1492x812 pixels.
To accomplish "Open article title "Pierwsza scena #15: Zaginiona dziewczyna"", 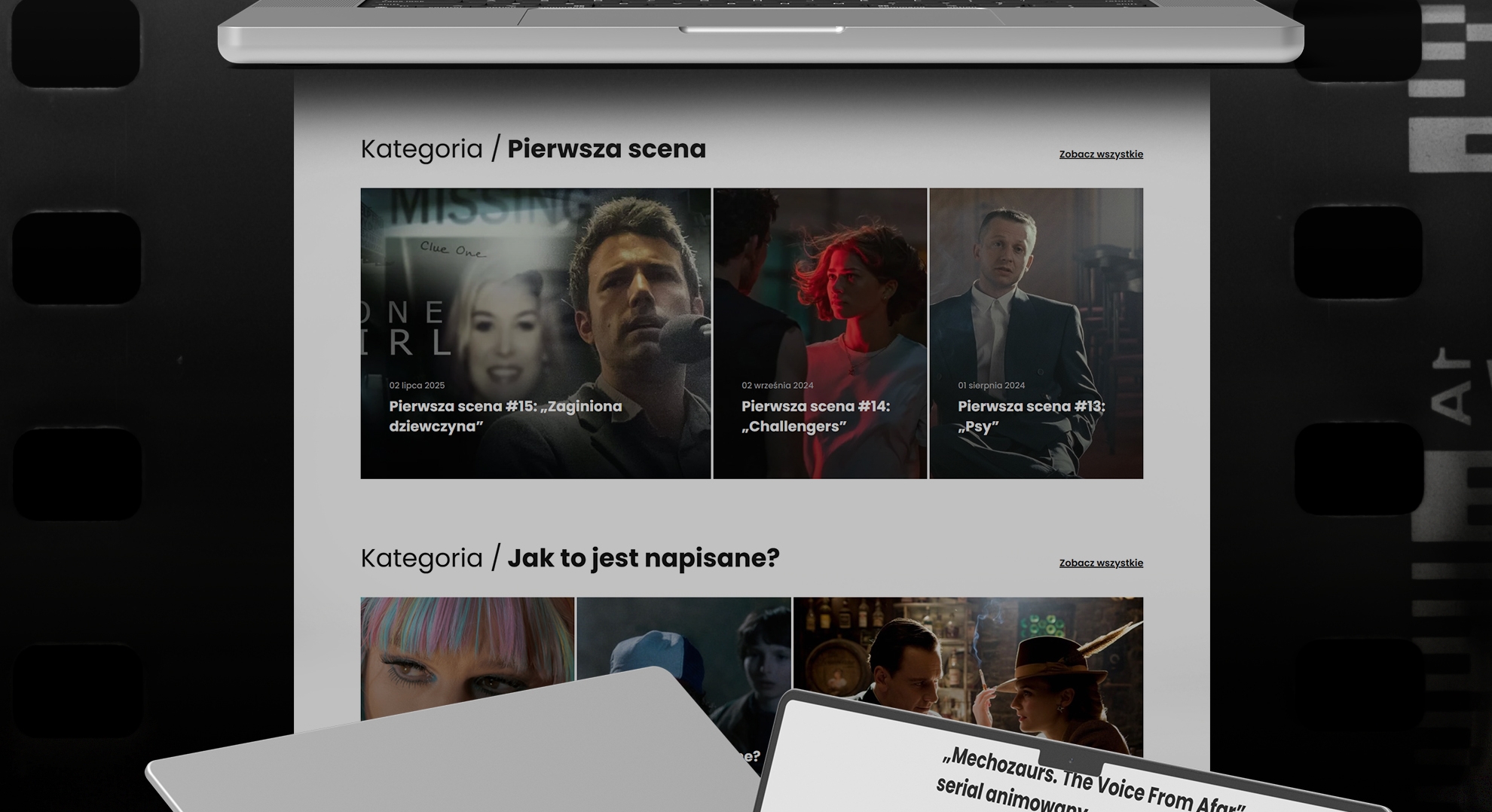I will point(505,416).
